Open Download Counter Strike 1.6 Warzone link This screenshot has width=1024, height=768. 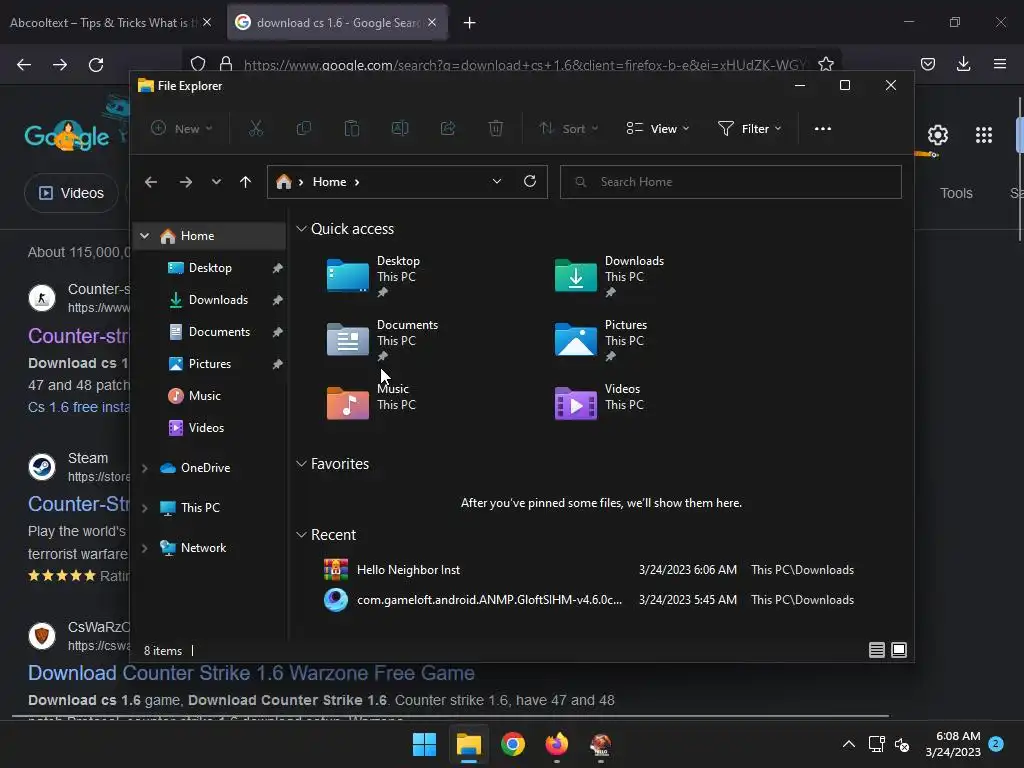pos(251,673)
